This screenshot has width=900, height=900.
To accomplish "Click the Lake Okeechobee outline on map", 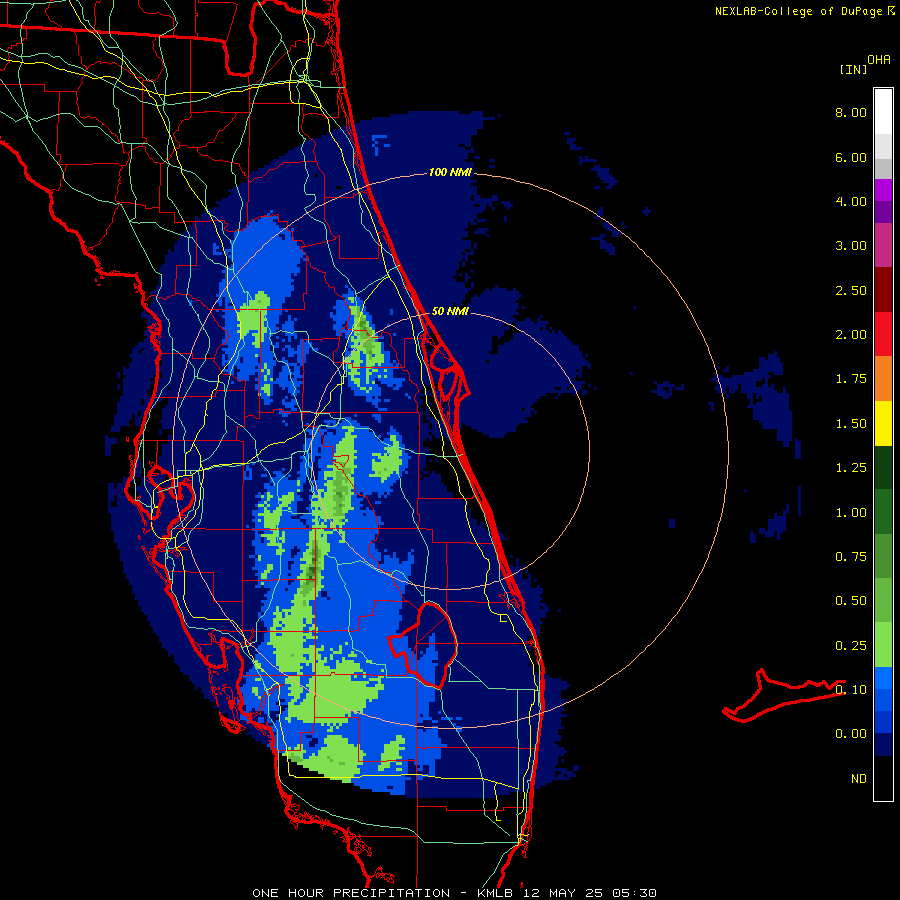I will [423, 643].
